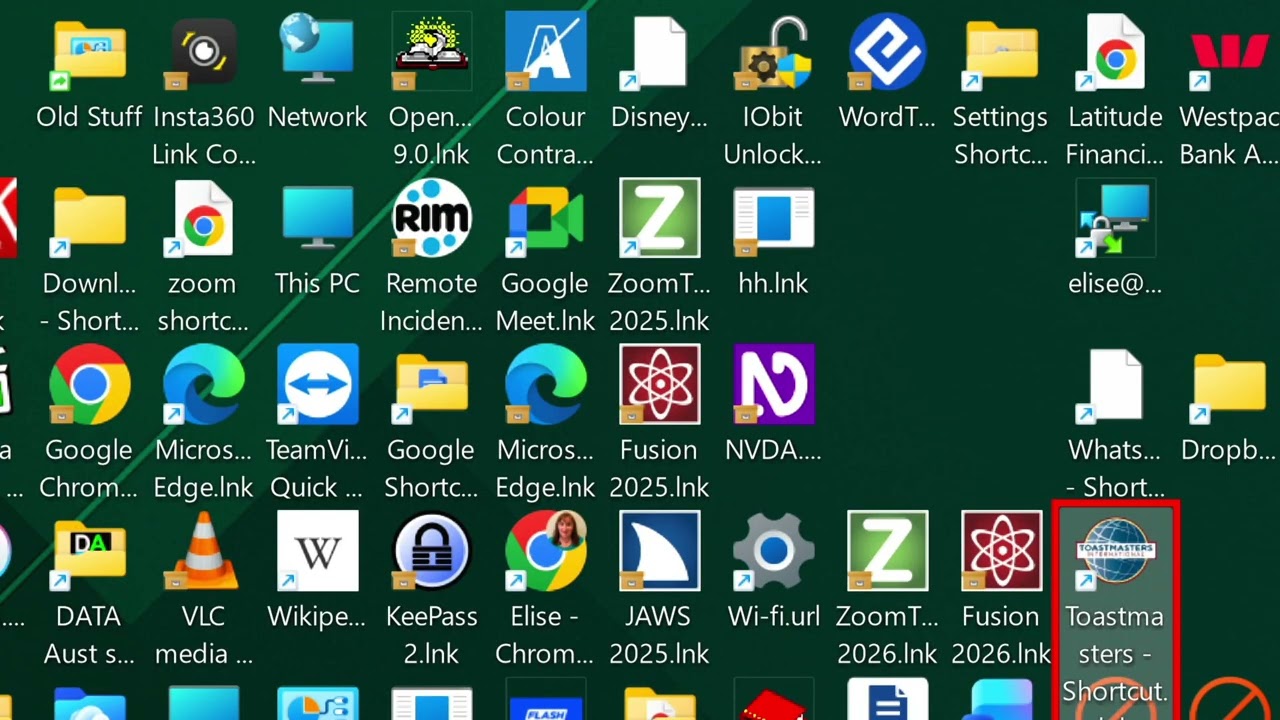Open the Wi-fi.url gear icon
The height and width of the screenshot is (720, 1280).
coord(773,552)
